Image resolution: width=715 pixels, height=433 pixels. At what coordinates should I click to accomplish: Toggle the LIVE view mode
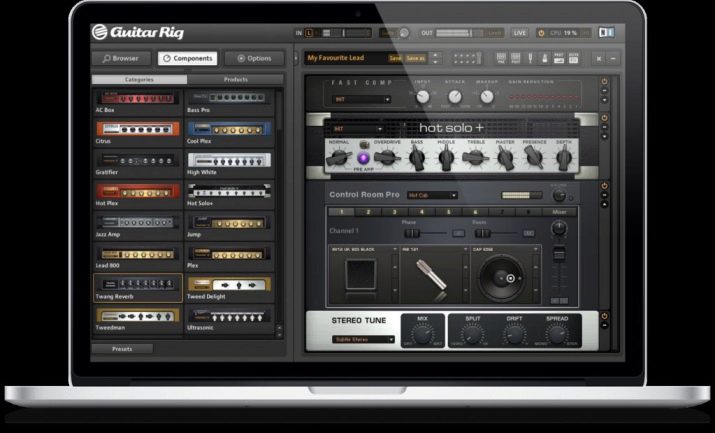click(520, 33)
